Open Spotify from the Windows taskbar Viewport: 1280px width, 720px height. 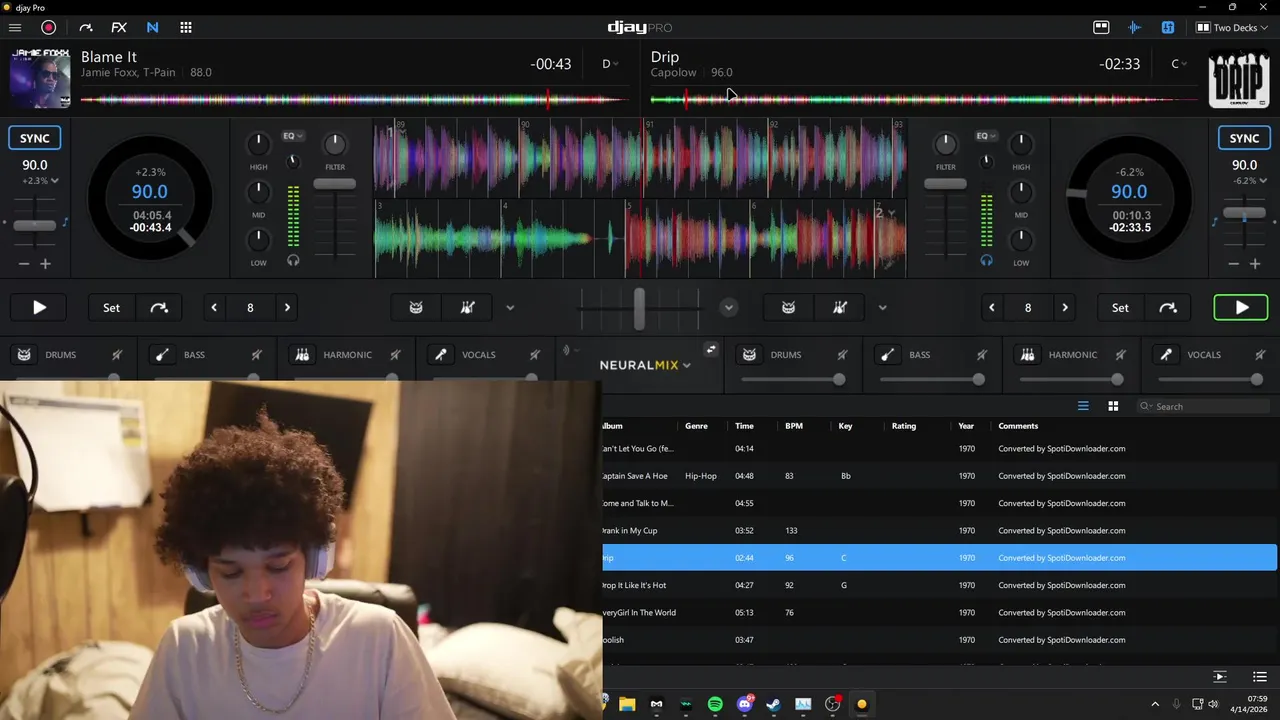click(x=715, y=704)
